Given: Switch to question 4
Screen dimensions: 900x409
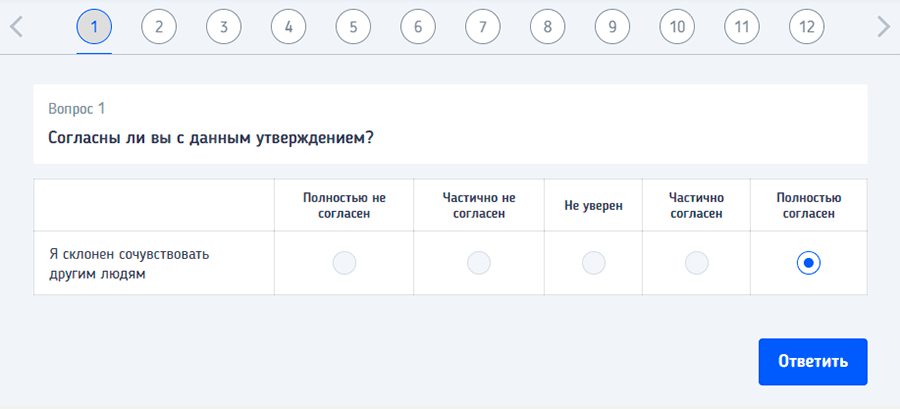Looking at the screenshot, I should click(288, 27).
